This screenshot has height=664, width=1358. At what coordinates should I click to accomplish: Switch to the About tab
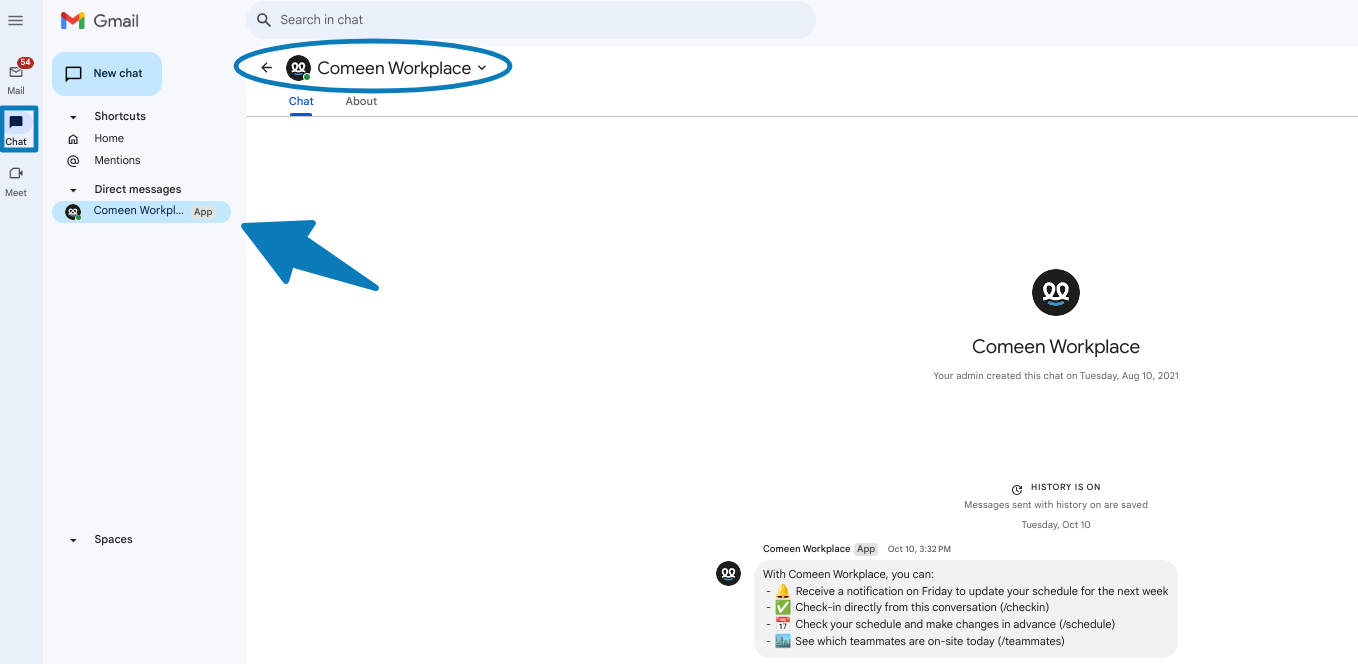click(x=361, y=101)
